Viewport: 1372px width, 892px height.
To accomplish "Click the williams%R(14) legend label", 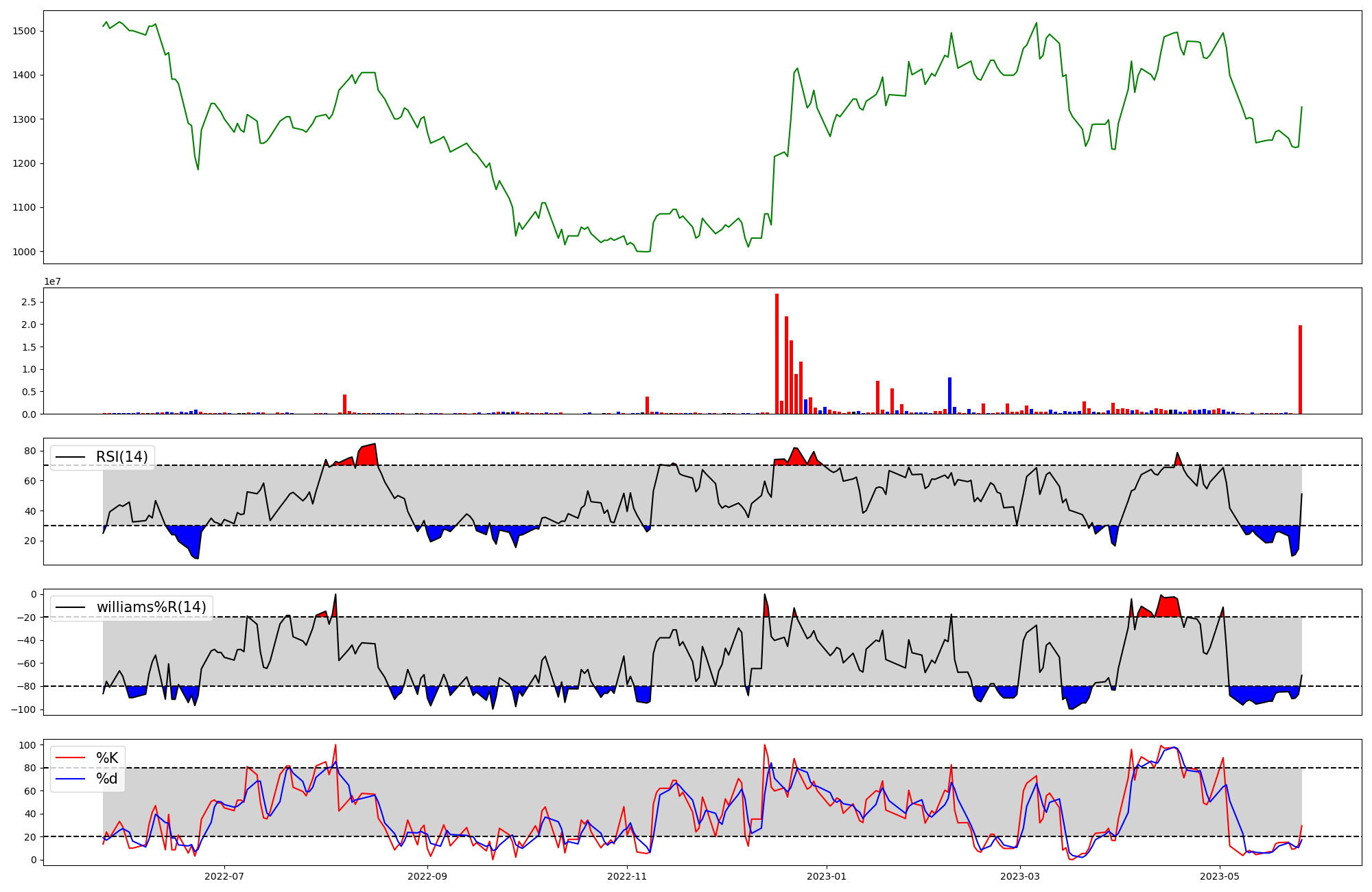I will tap(151, 607).
